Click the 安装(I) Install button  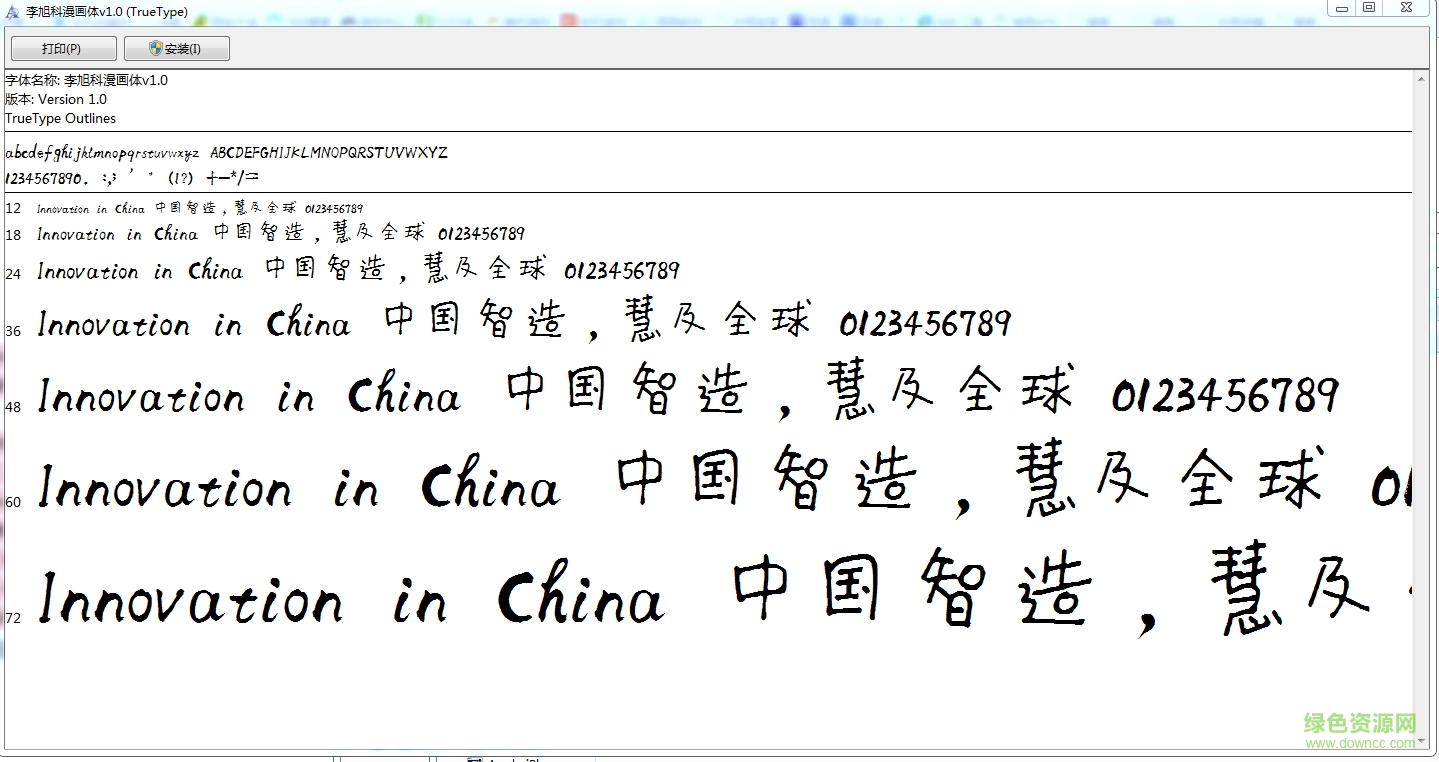[176, 48]
